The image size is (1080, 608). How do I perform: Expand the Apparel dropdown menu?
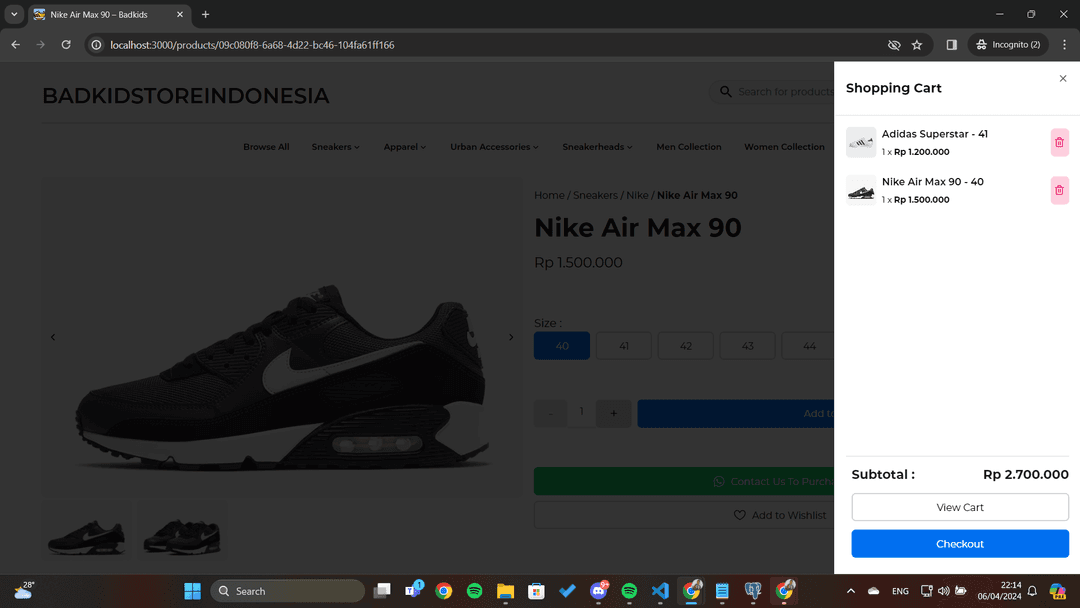[405, 147]
